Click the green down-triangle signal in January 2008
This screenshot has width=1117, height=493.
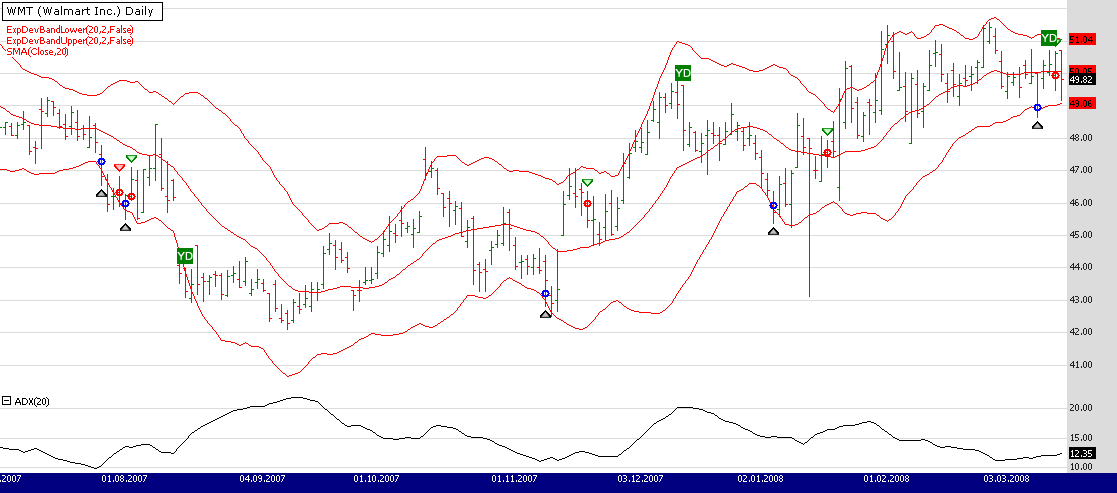tap(827, 132)
